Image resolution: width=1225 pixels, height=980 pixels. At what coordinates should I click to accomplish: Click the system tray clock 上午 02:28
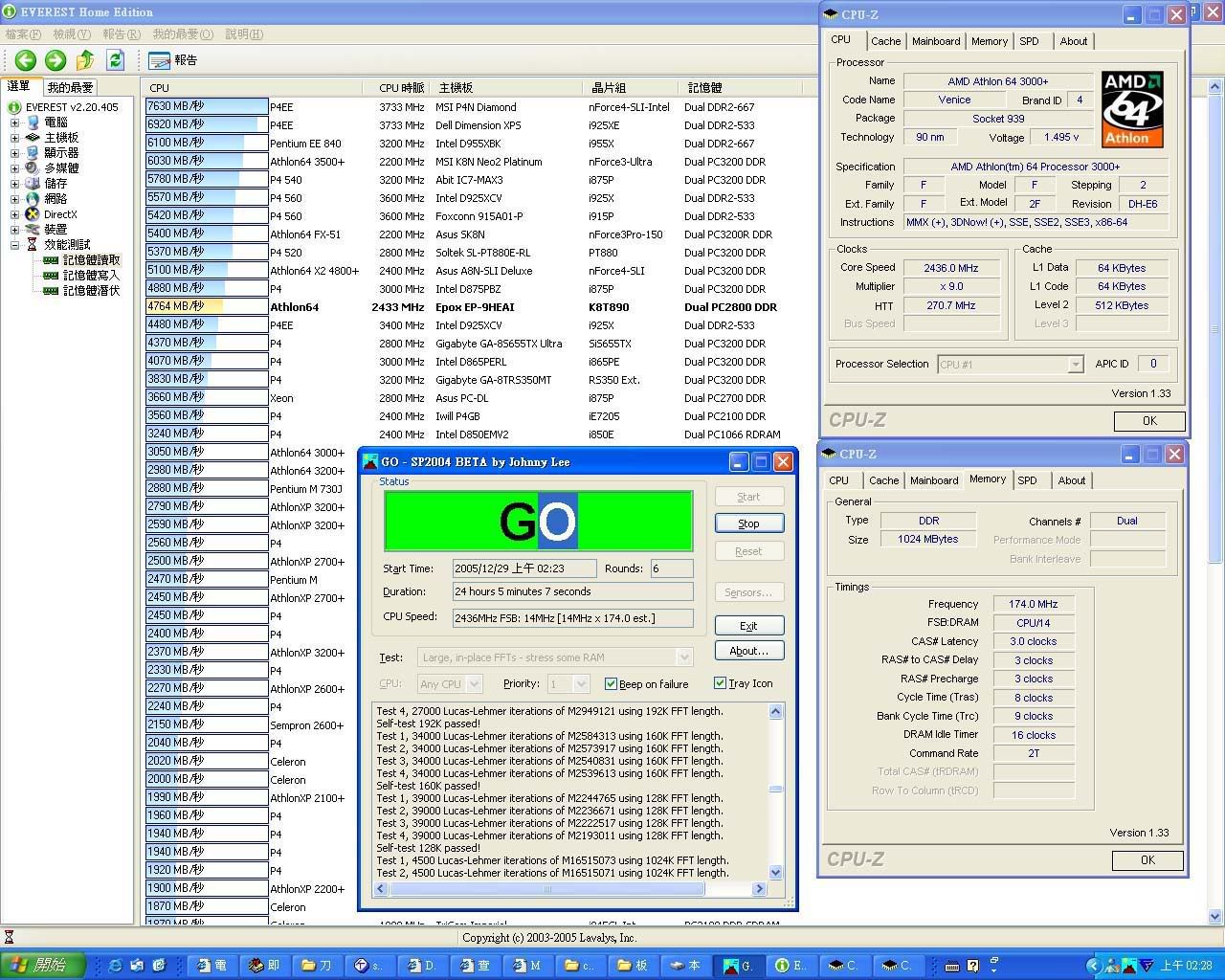pyautogui.click(x=1187, y=966)
